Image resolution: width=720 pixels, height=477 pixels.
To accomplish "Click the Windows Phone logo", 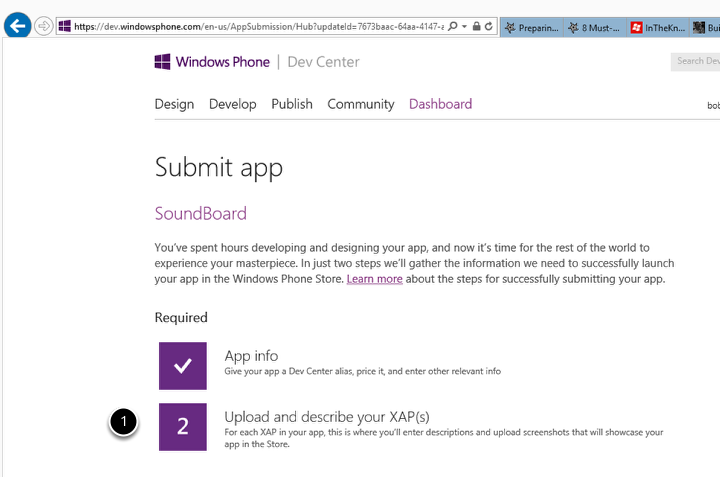I will (212, 62).
